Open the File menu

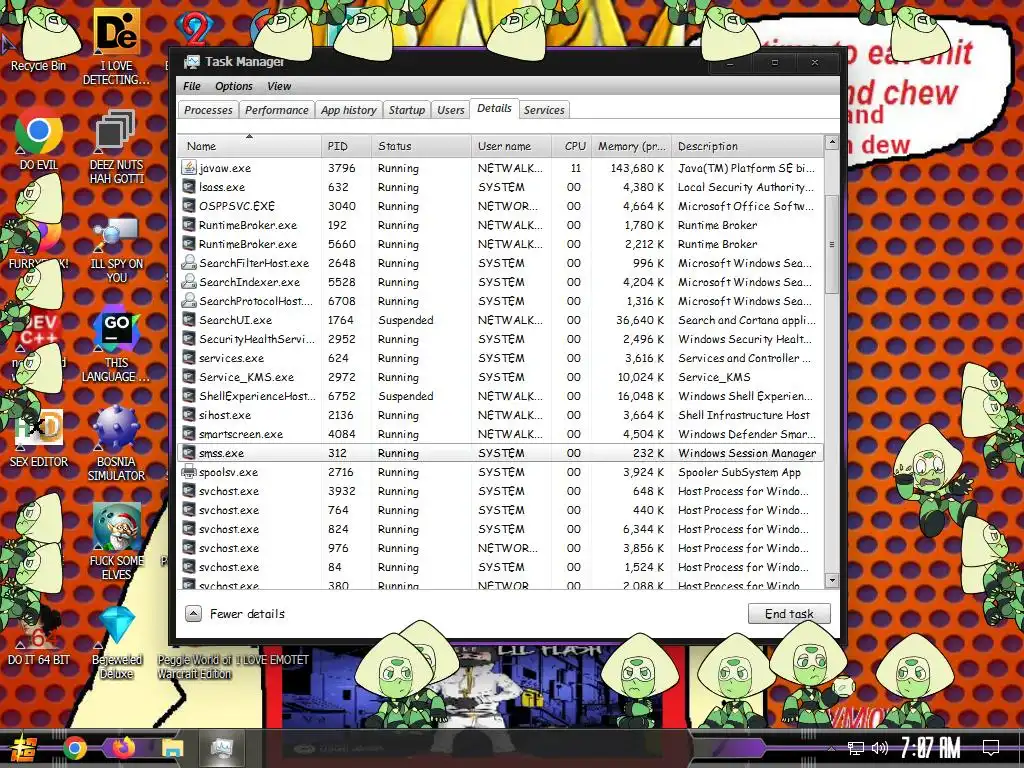coord(192,86)
